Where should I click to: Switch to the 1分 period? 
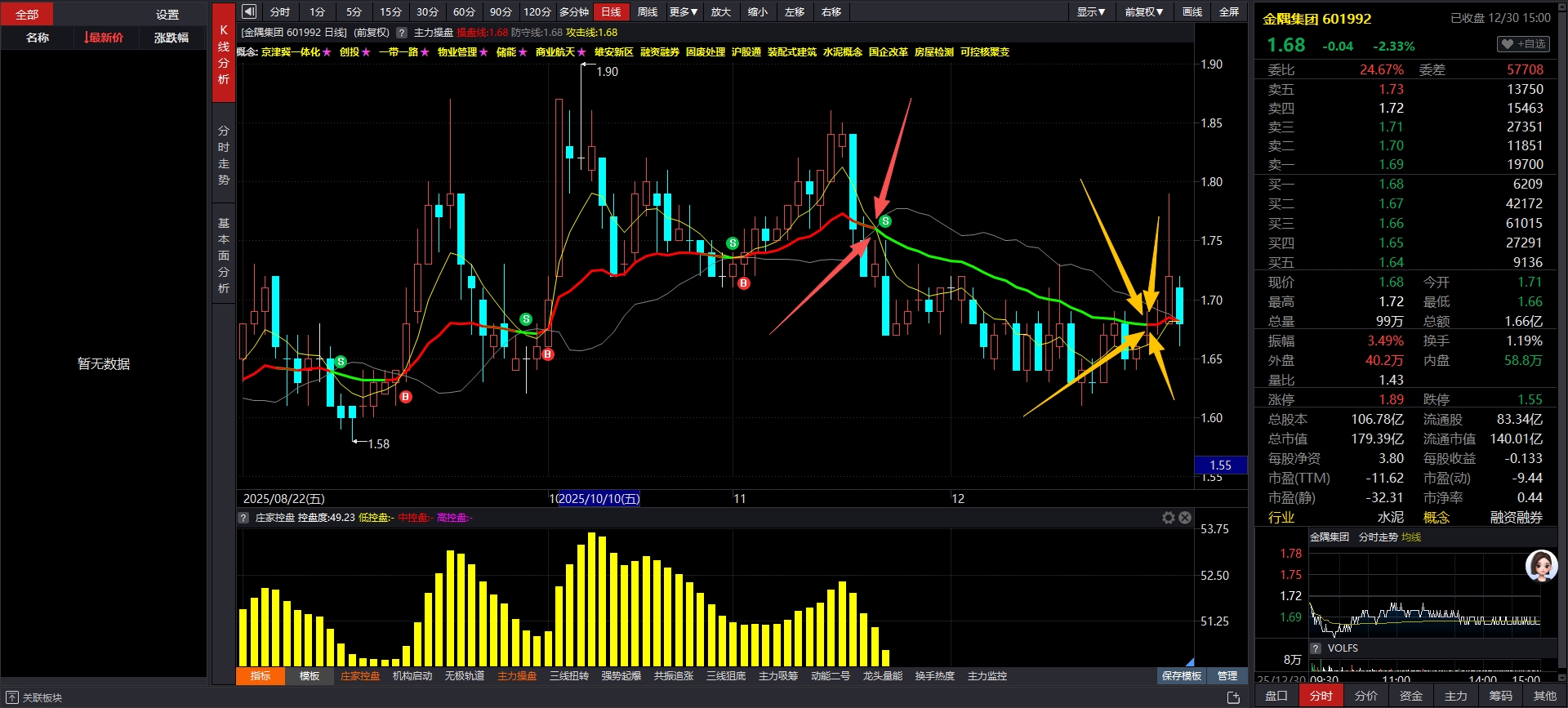pos(317,11)
